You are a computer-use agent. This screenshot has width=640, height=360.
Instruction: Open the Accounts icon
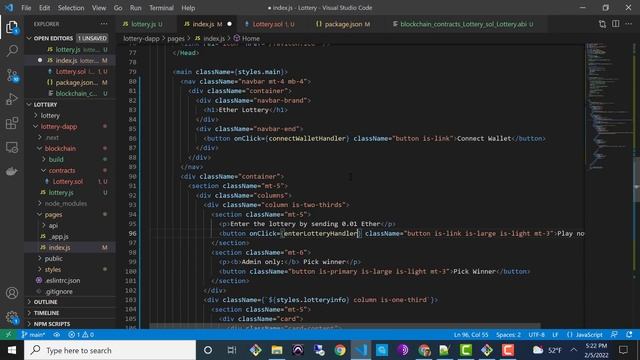12,293
